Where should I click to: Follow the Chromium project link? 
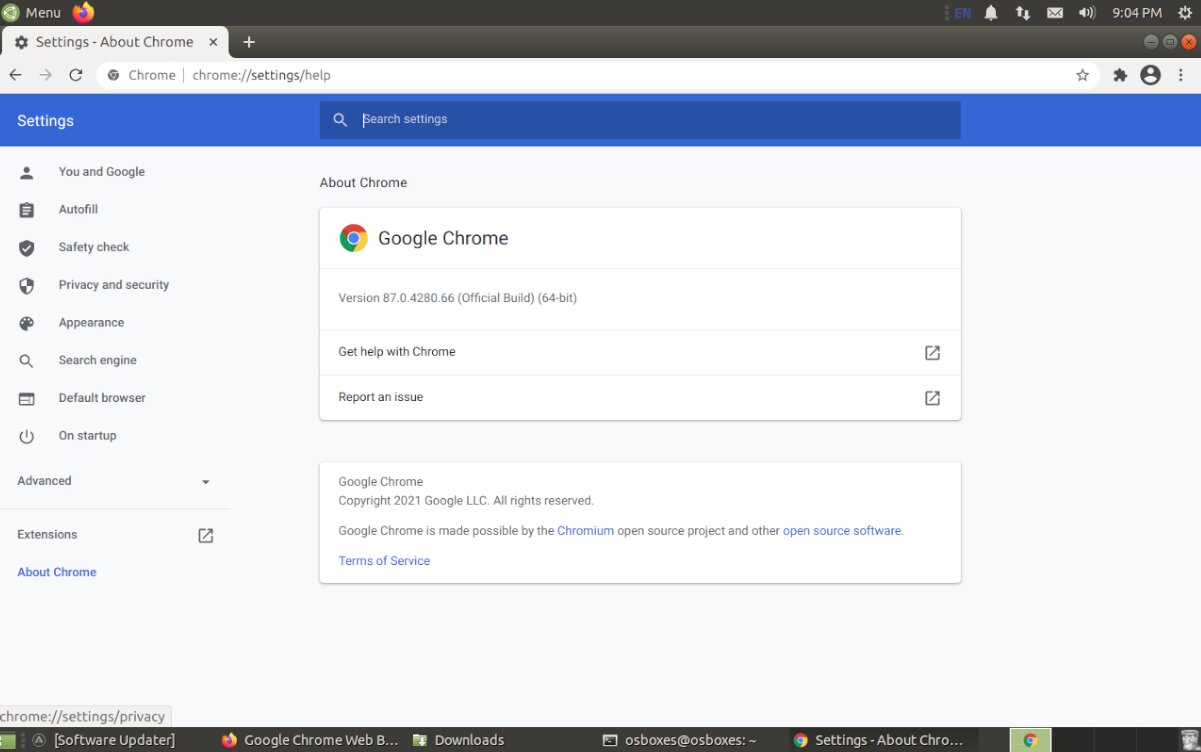click(585, 530)
